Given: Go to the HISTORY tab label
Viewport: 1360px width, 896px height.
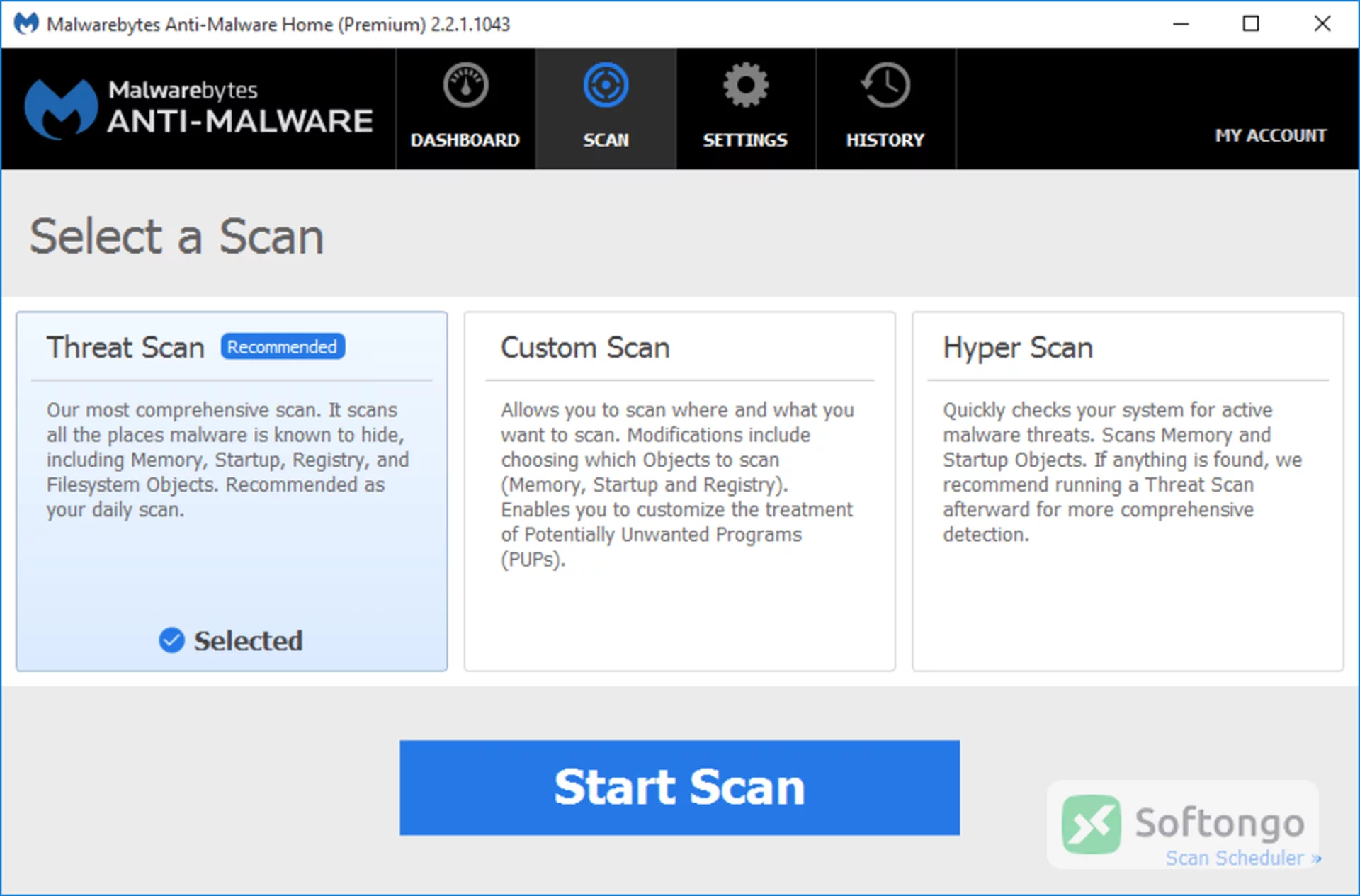Looking at the screenshot, I should click(885, 140).
